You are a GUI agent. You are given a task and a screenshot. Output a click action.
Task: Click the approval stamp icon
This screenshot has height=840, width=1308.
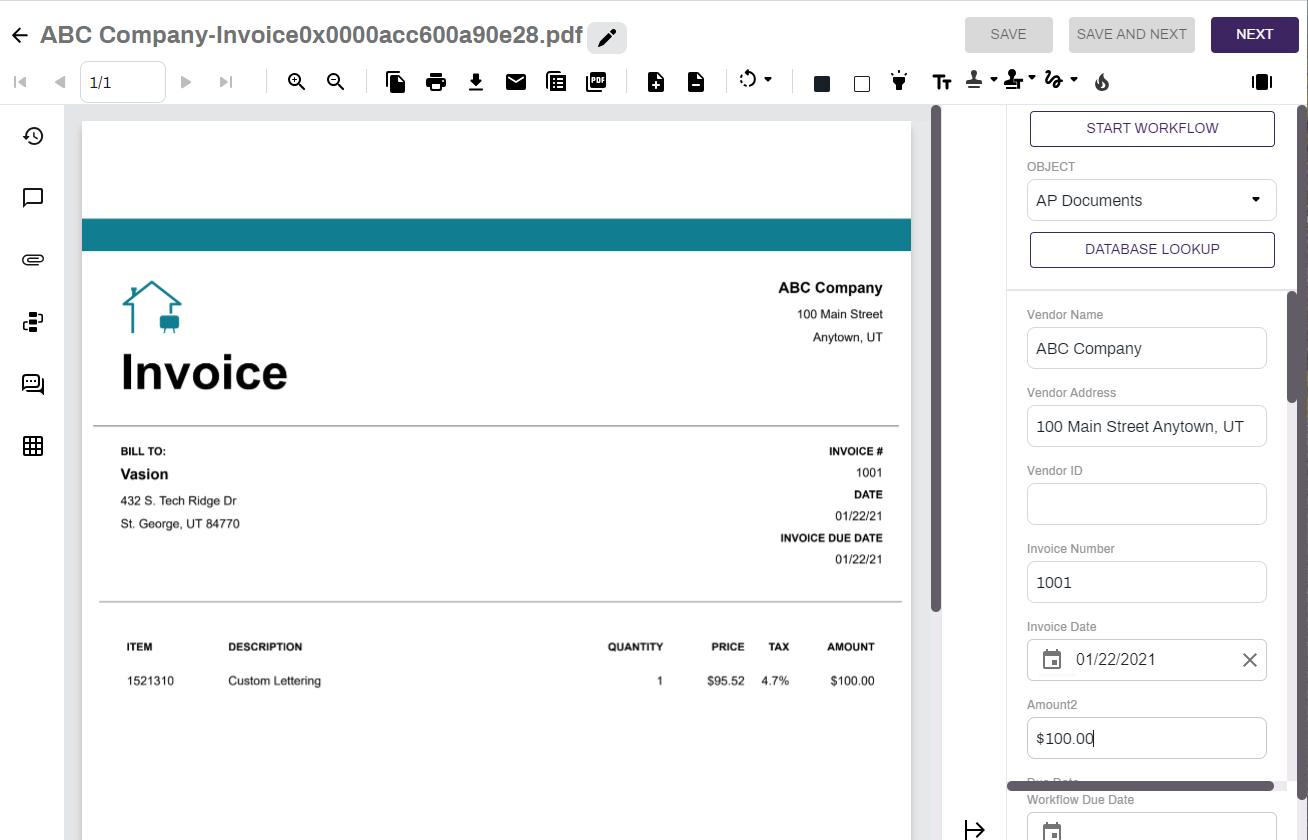[x=1013, y=79]
